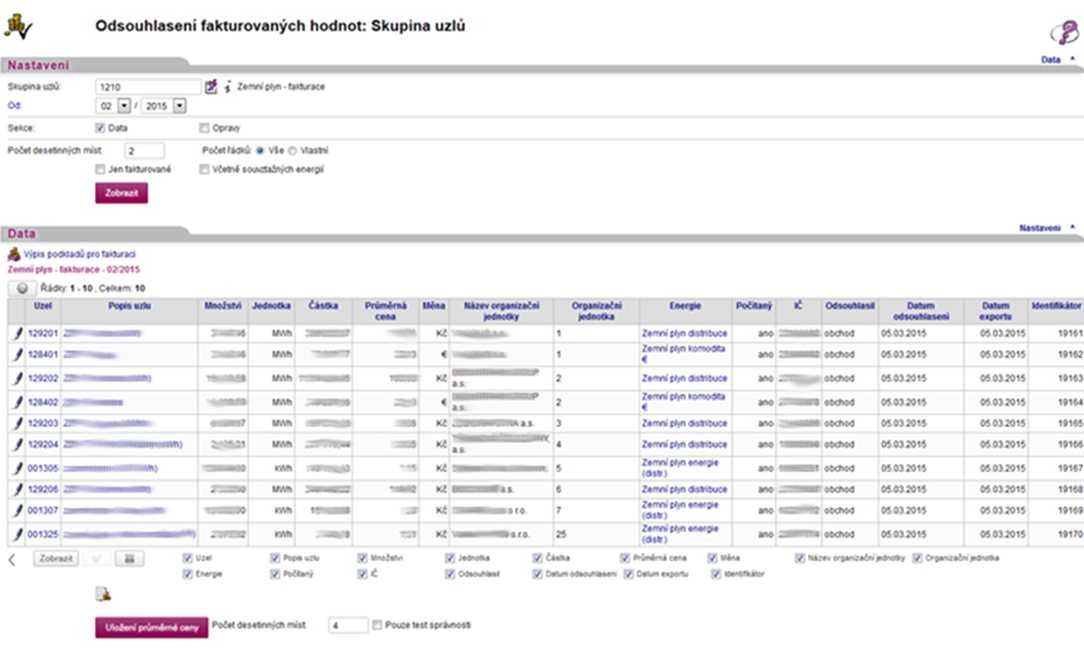Toggle the Popis uzlu column checkbox
1084x649 pixels.
coord(275,558)
